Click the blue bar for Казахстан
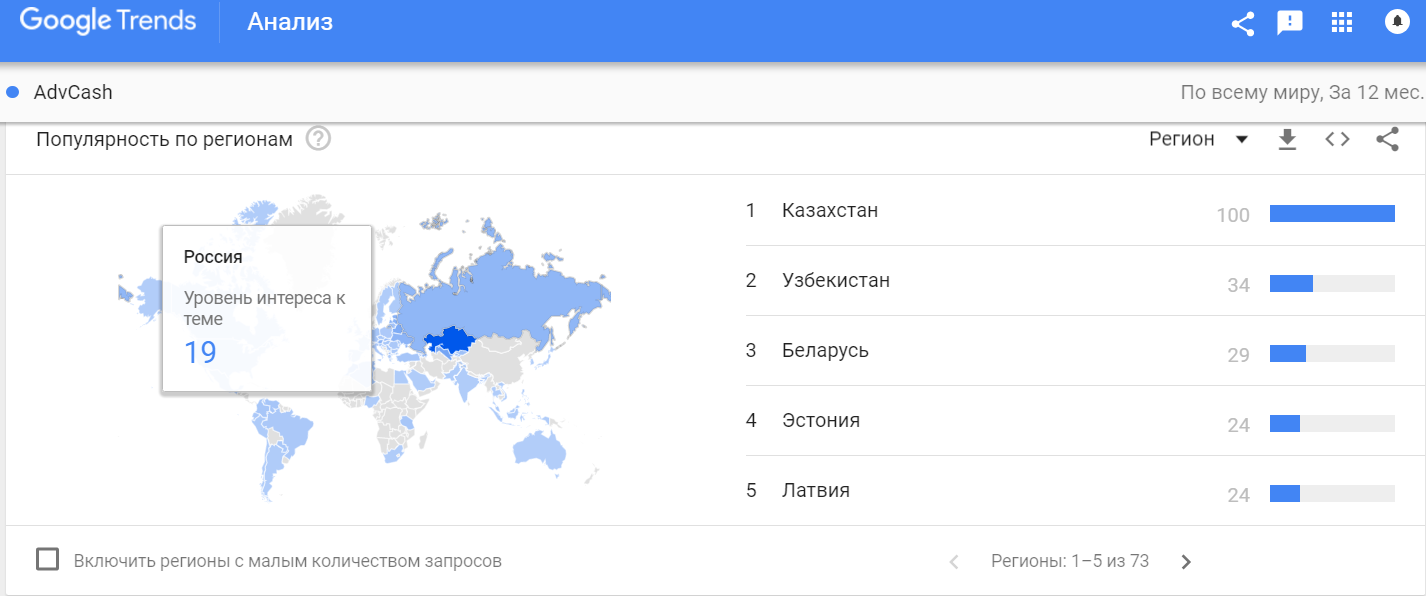The image size is (1426, 596). (x=1331, y=213)
